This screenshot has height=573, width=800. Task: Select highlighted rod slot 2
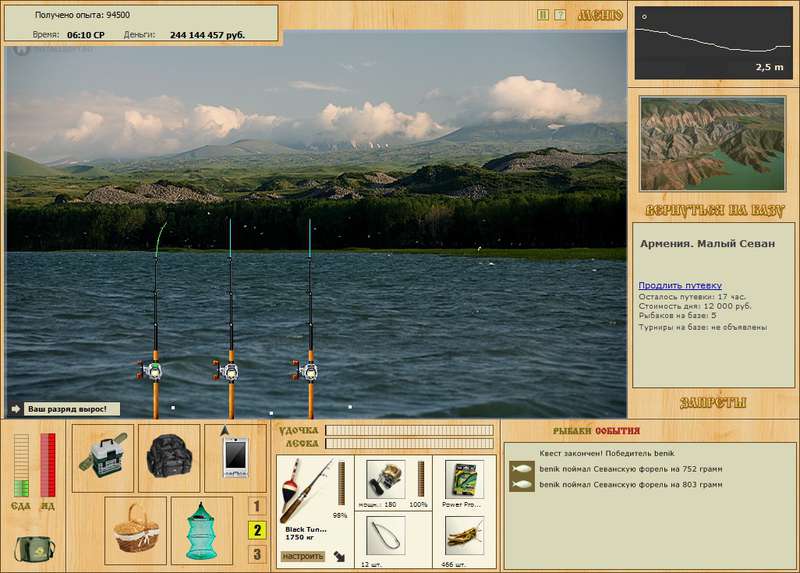click(x=257, y=531)
